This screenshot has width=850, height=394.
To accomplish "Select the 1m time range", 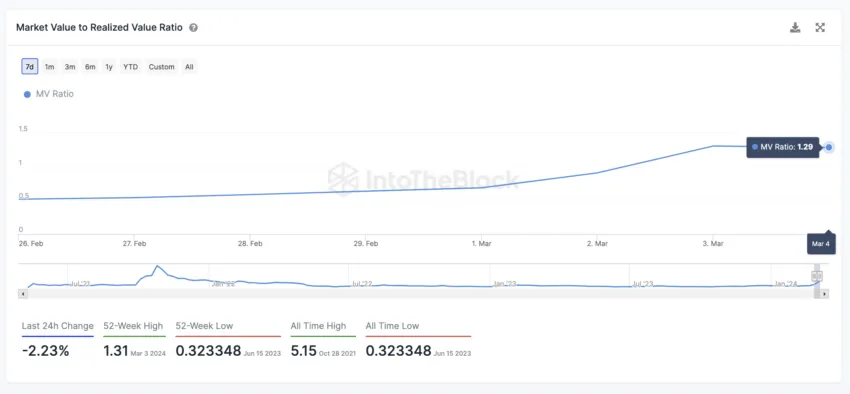I will (x=49, y=67).
